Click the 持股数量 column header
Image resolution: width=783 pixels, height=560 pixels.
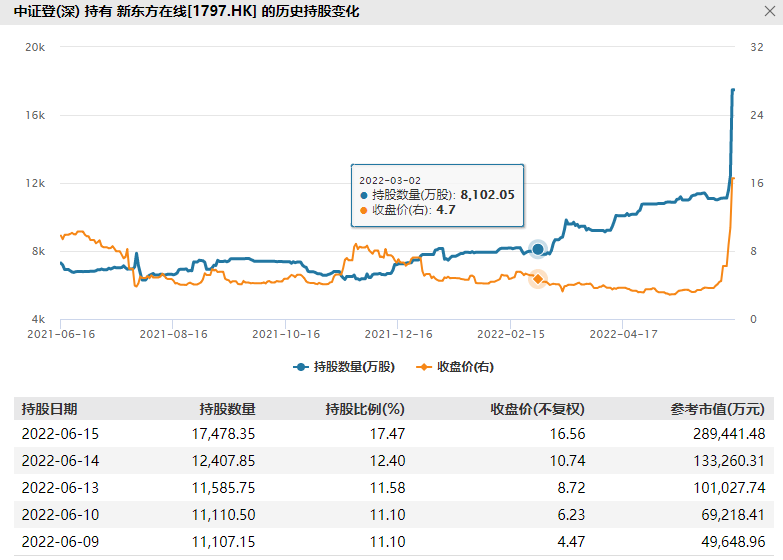(227, 409)
